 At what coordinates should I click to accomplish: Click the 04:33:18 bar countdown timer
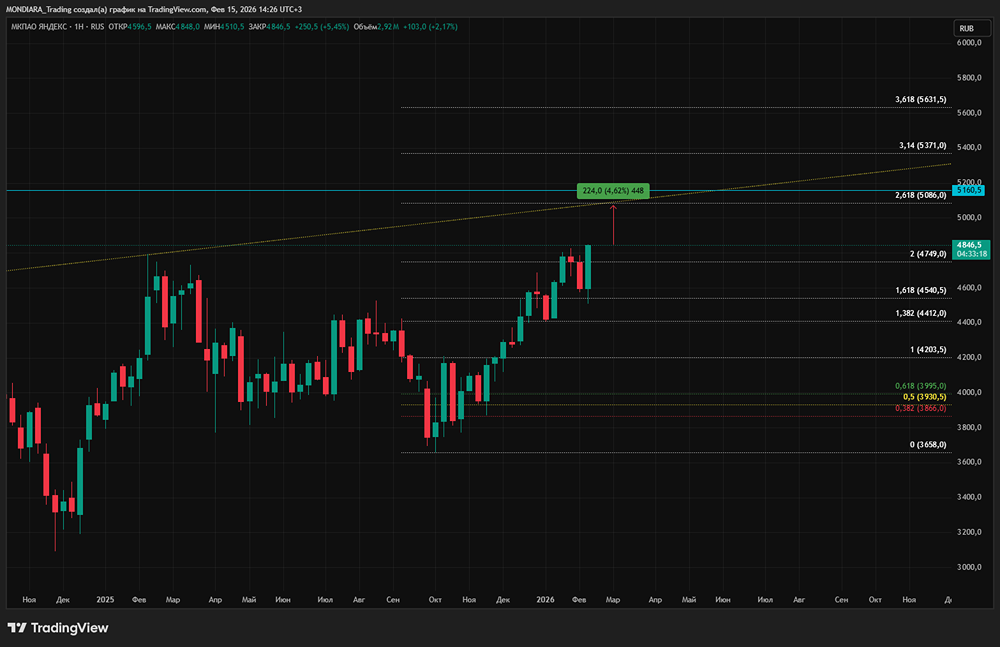[x=971, y=254]
